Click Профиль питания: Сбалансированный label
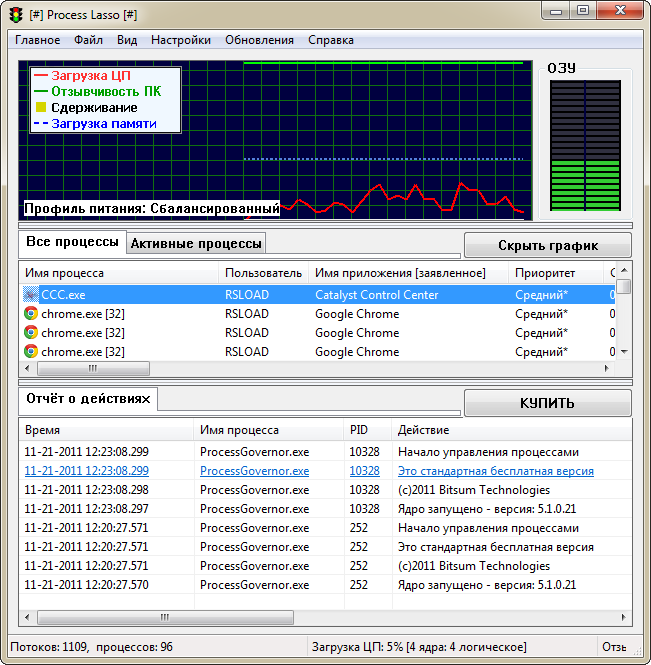The image size is (651, 665). click(x=152, y=208)
